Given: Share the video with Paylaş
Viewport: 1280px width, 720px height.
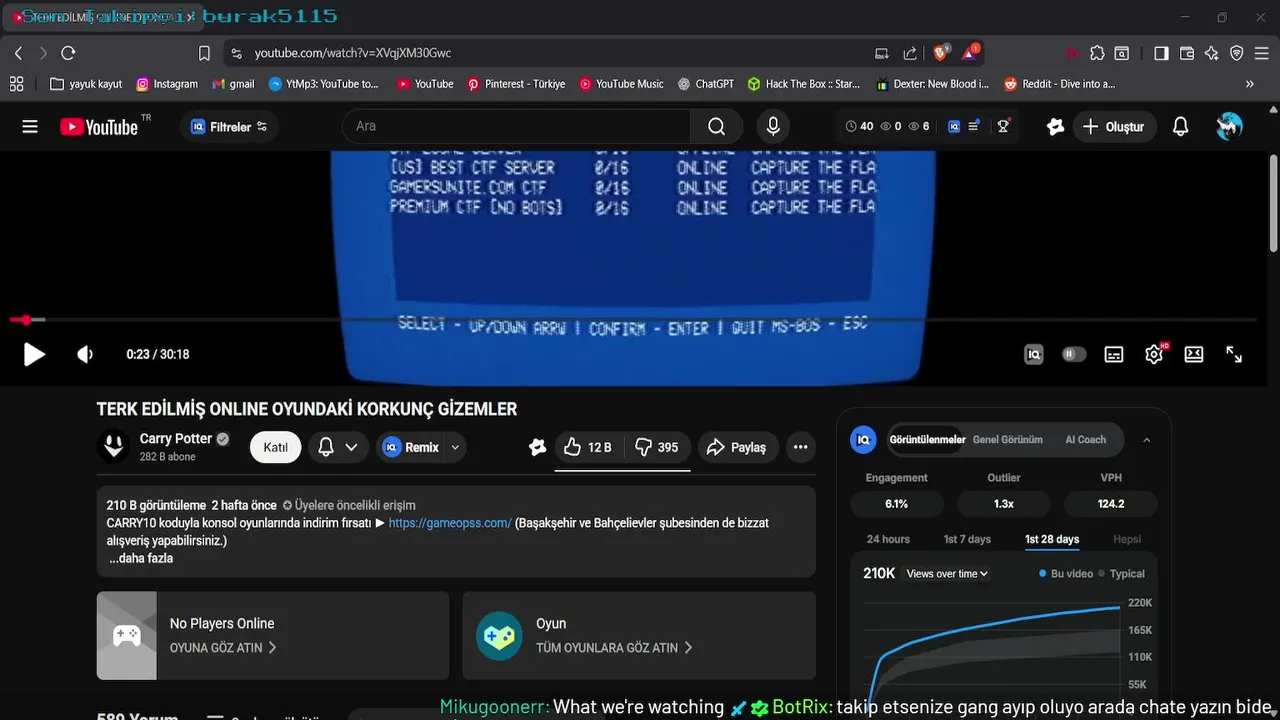Looking at the screenshot, I should 736,448.
